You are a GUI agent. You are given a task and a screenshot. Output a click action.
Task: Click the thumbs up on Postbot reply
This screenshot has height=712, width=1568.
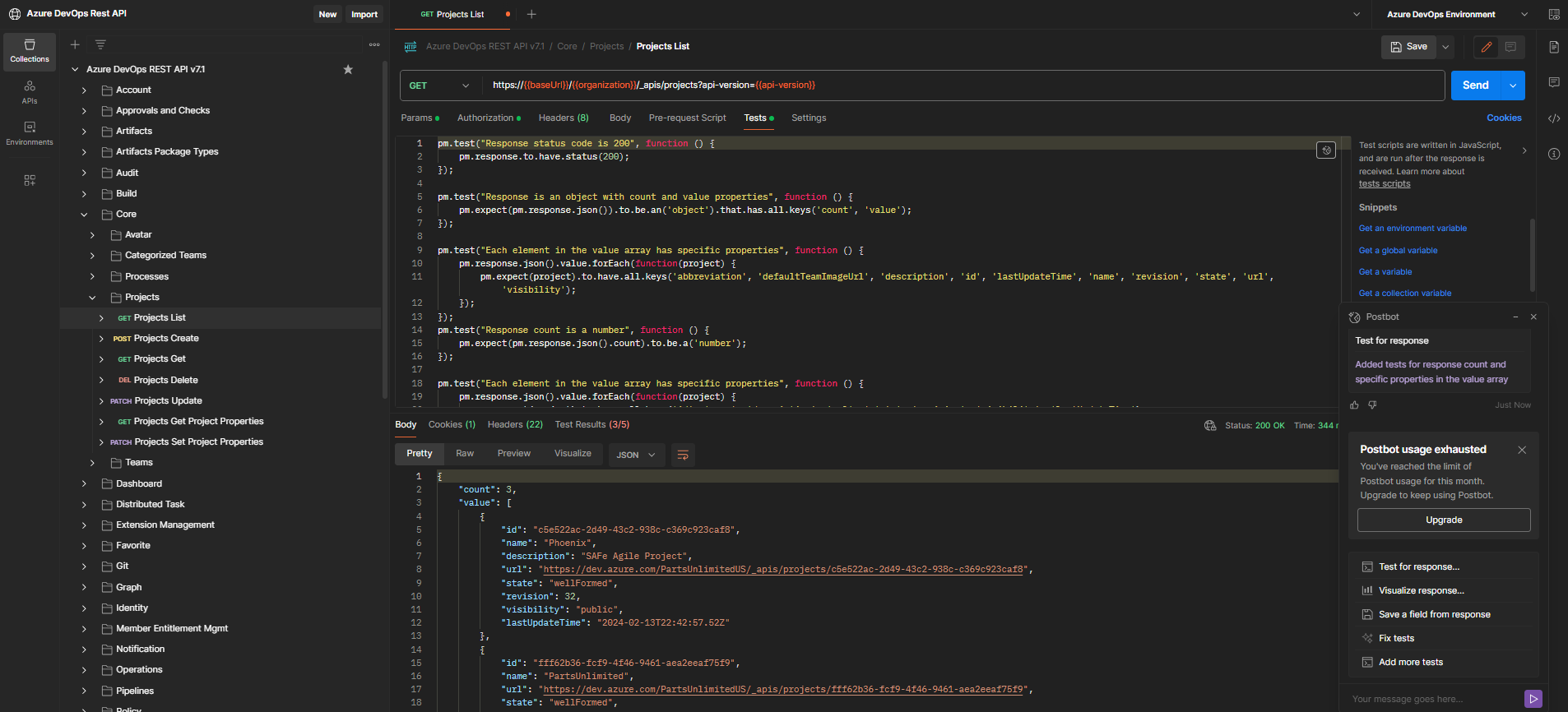[x=1355, y=405]
